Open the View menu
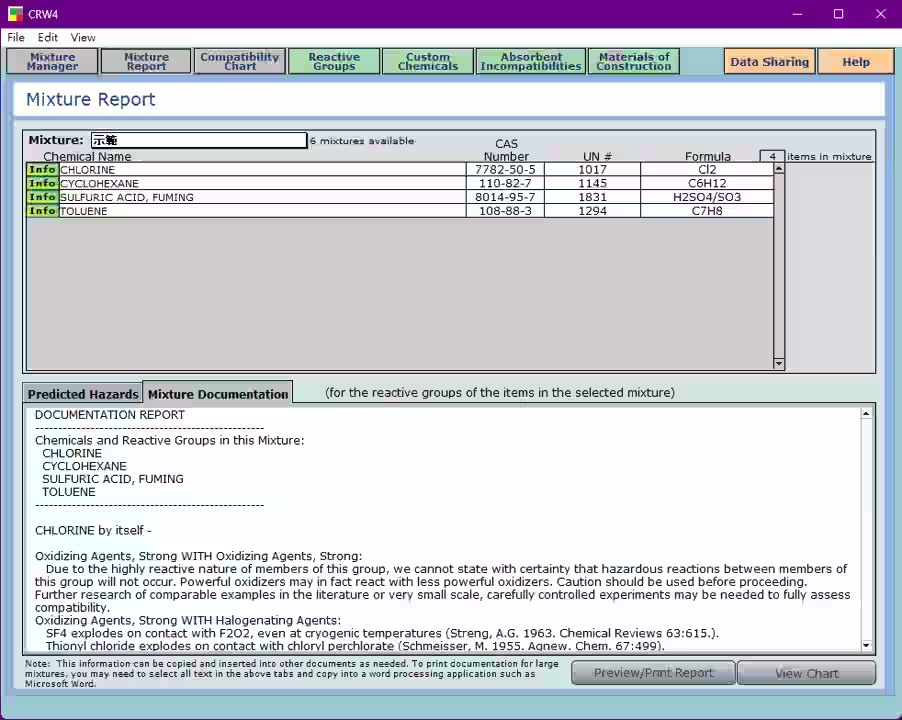Viewport: 902px width, 720px height. (x=83, y=38)
